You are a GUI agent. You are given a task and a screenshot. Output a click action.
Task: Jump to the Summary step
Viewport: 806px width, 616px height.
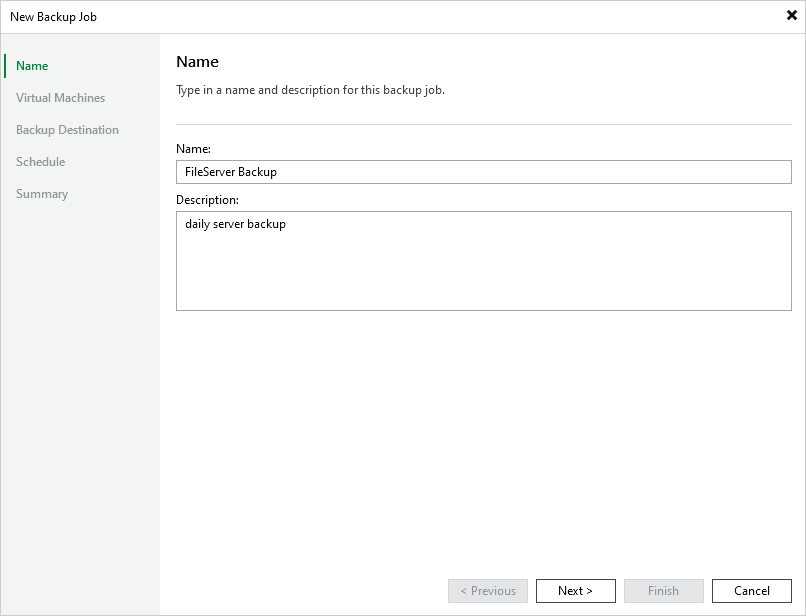(41, 193)
